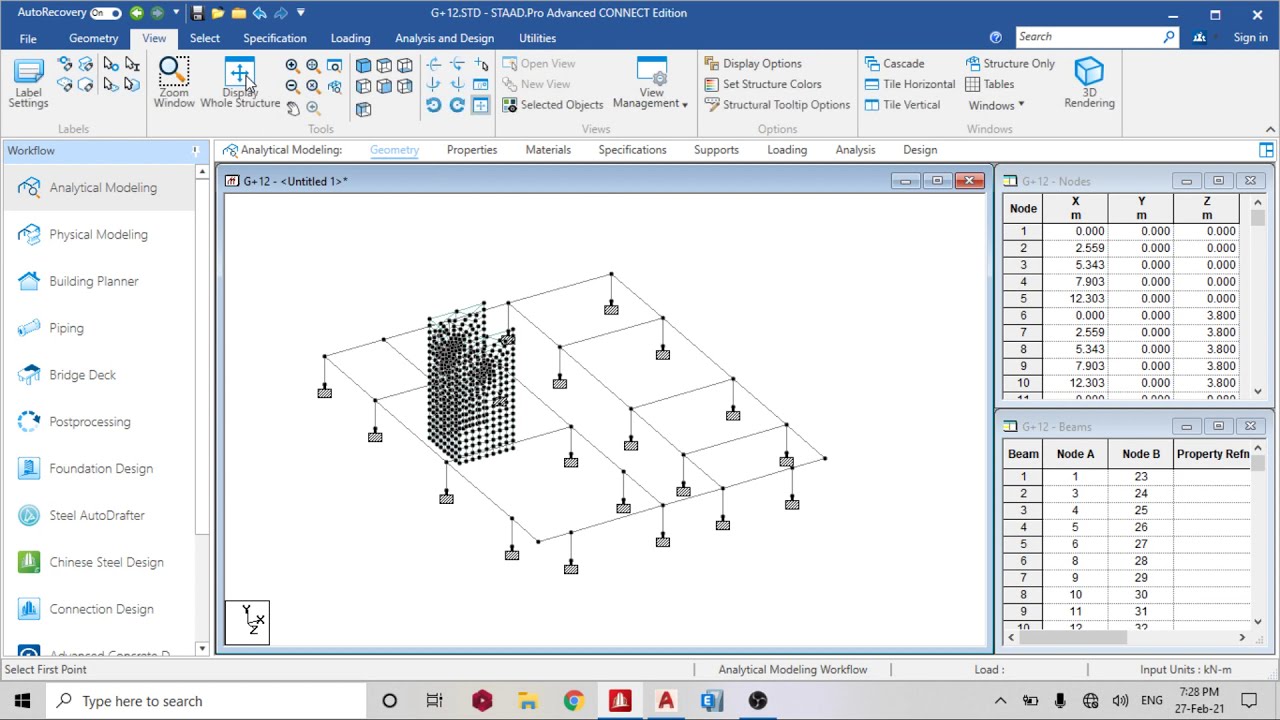
Task: Expand the page layout icon at right of modeling tabs
Action: [x=1266, y=150]
